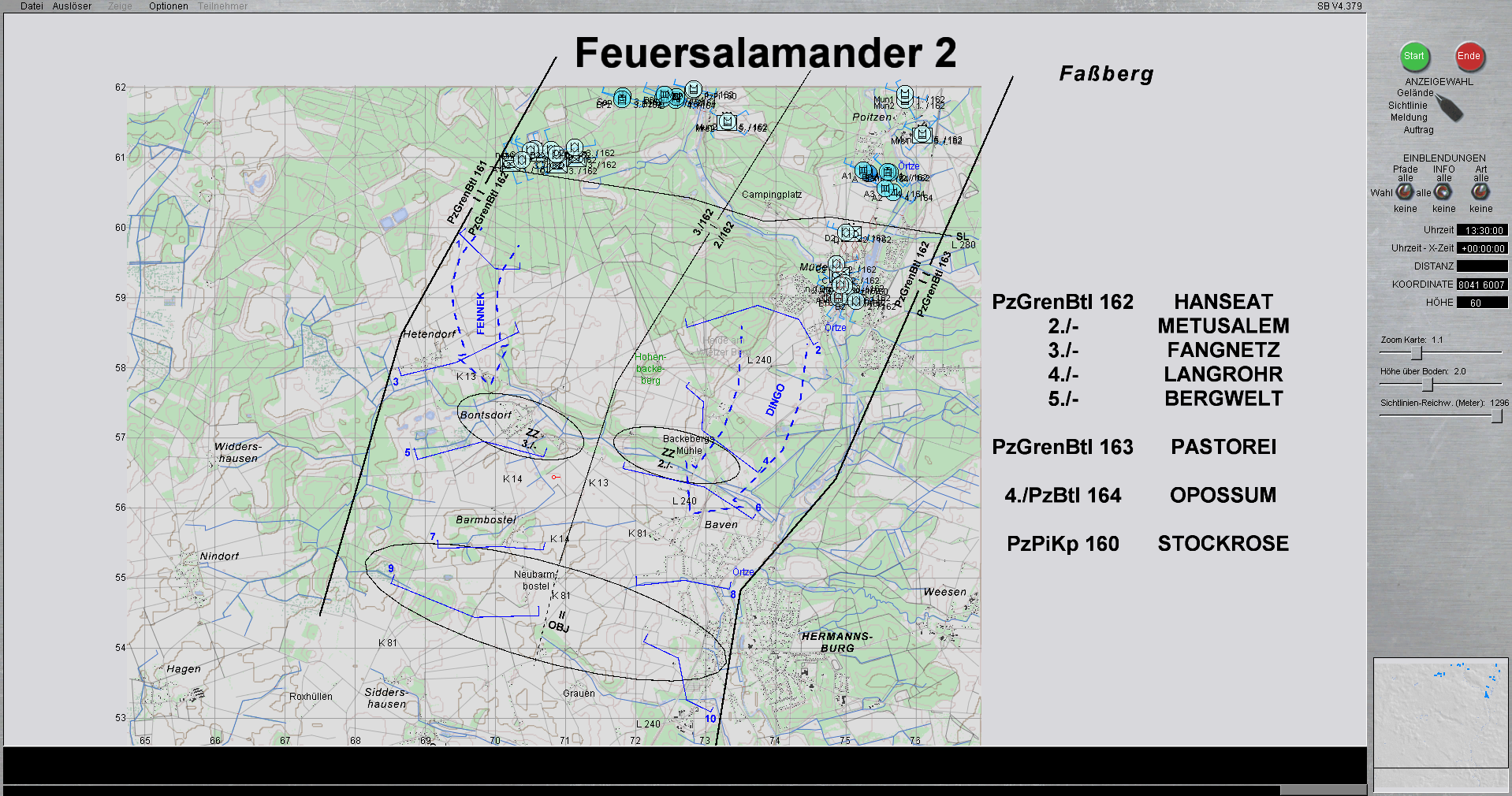Click the Zoom Karte slider handle
The height and width of the screenshot is (796, 1512).
click(x=1416, y=353)
